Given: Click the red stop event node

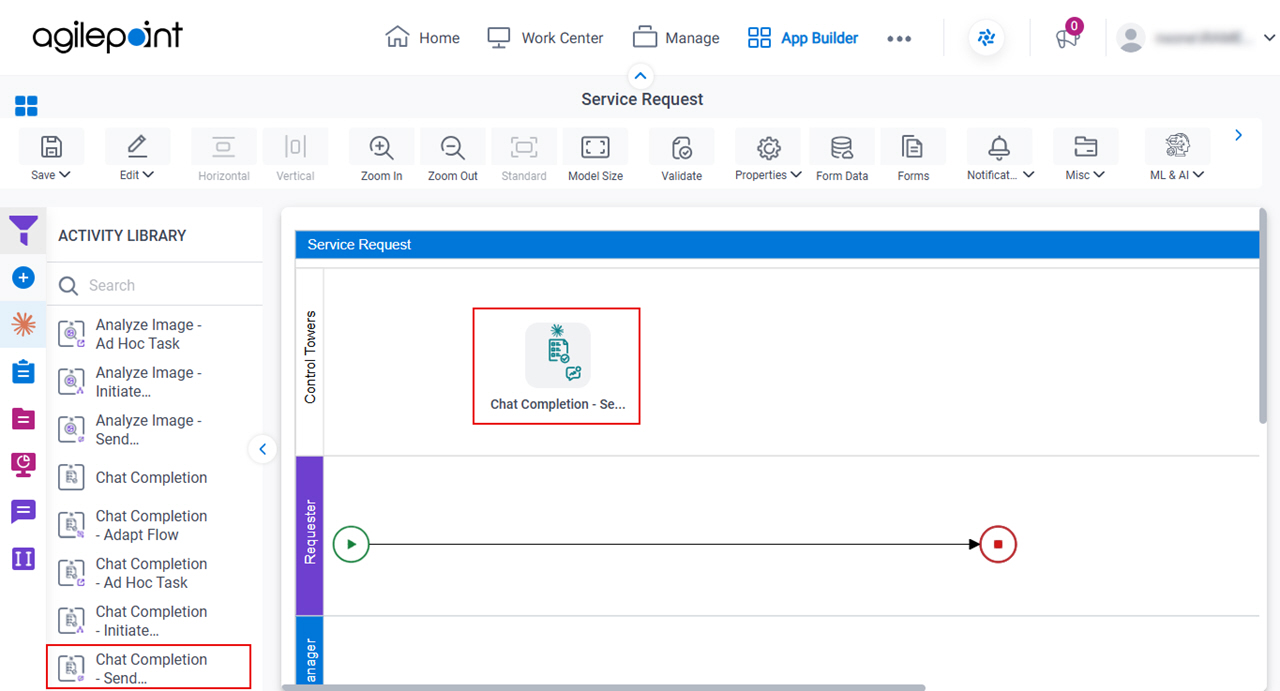Looking at the screenshot, I should coord(998,545).
